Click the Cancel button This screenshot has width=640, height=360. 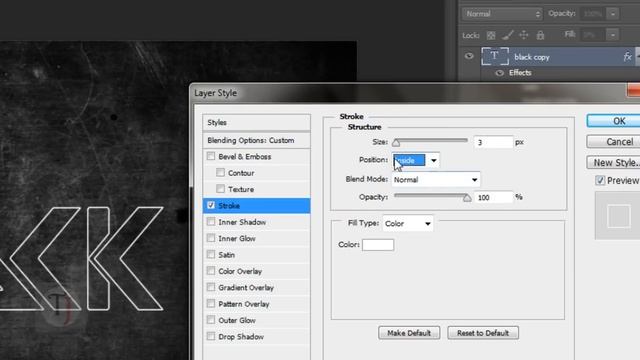coord(613,142)
